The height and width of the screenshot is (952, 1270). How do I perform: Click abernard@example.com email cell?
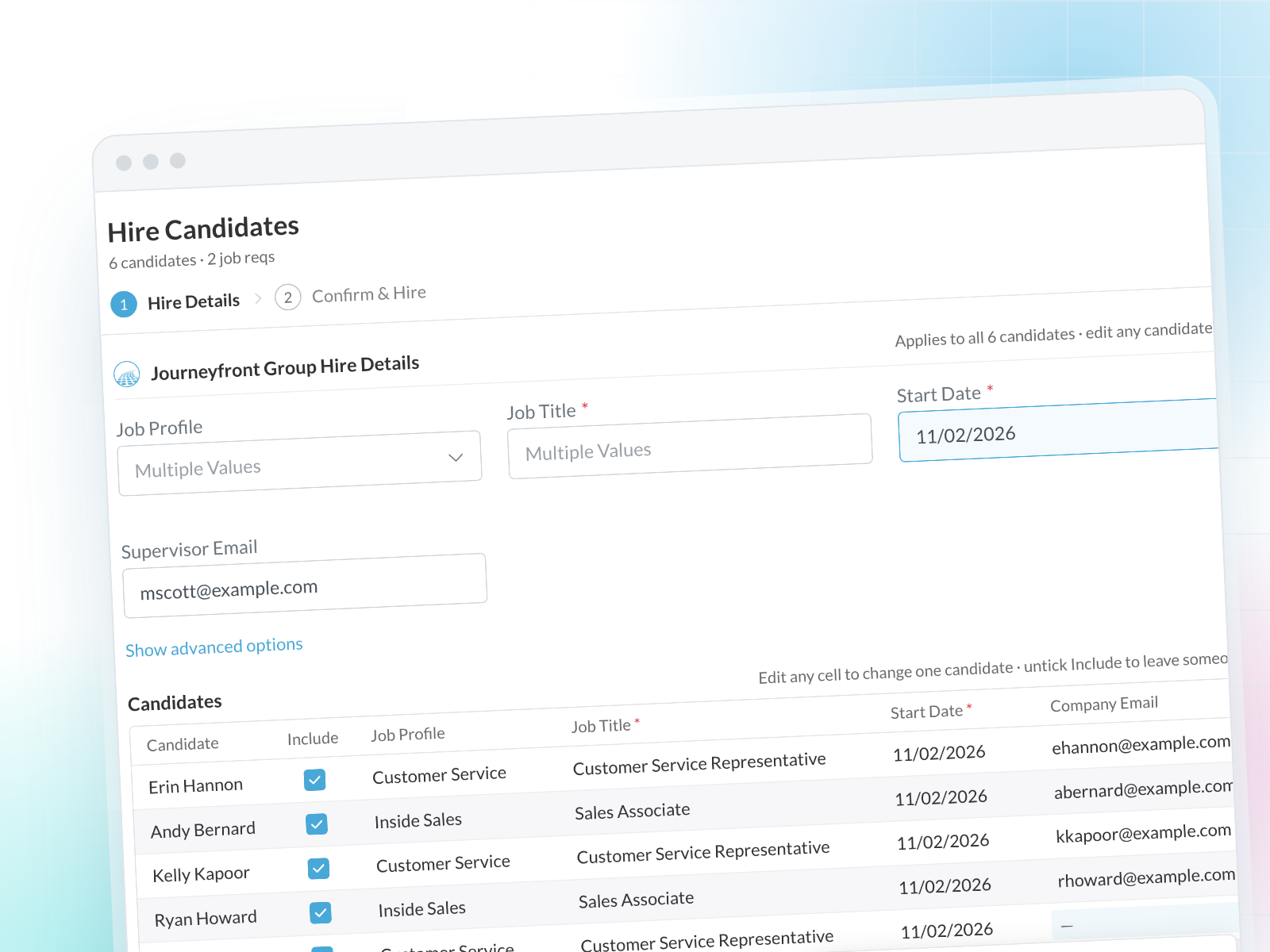point(1143,789)
